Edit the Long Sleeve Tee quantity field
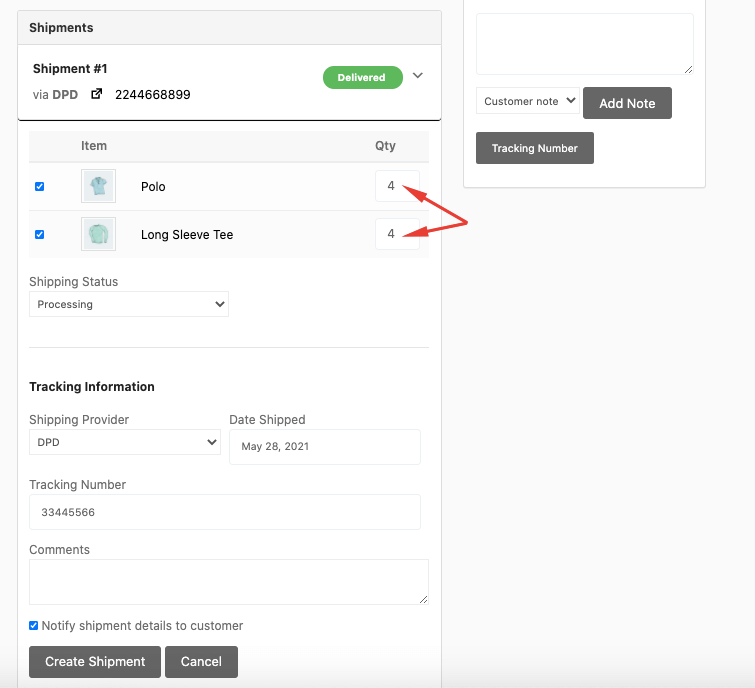 [x=397, y=234]
